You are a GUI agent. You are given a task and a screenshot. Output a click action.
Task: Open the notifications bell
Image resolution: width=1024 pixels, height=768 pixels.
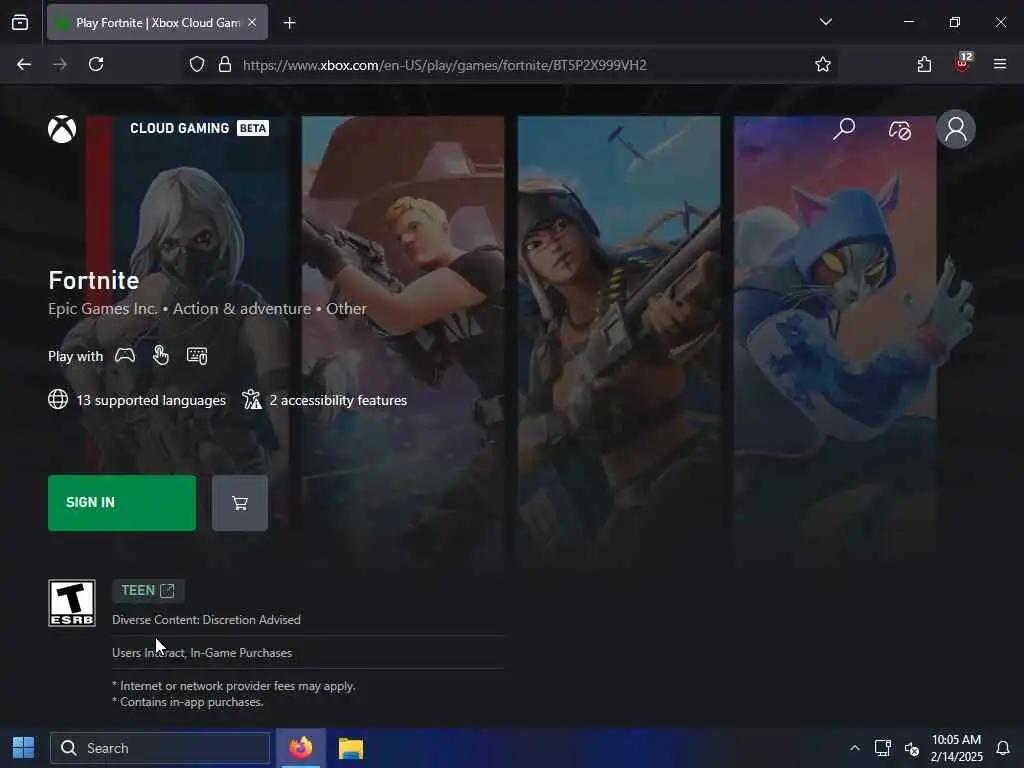click(x=1003, y=748)
